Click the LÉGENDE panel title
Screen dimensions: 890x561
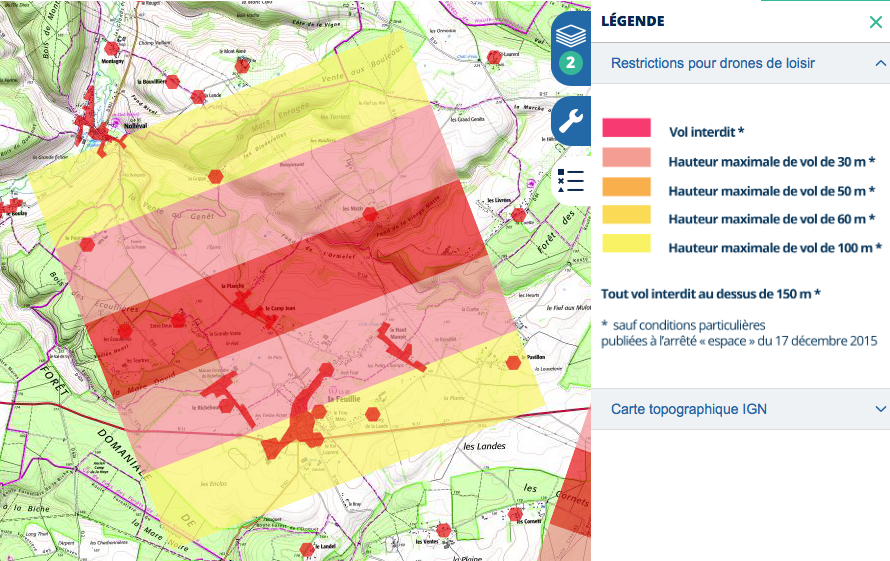click(x=633, y=21)
